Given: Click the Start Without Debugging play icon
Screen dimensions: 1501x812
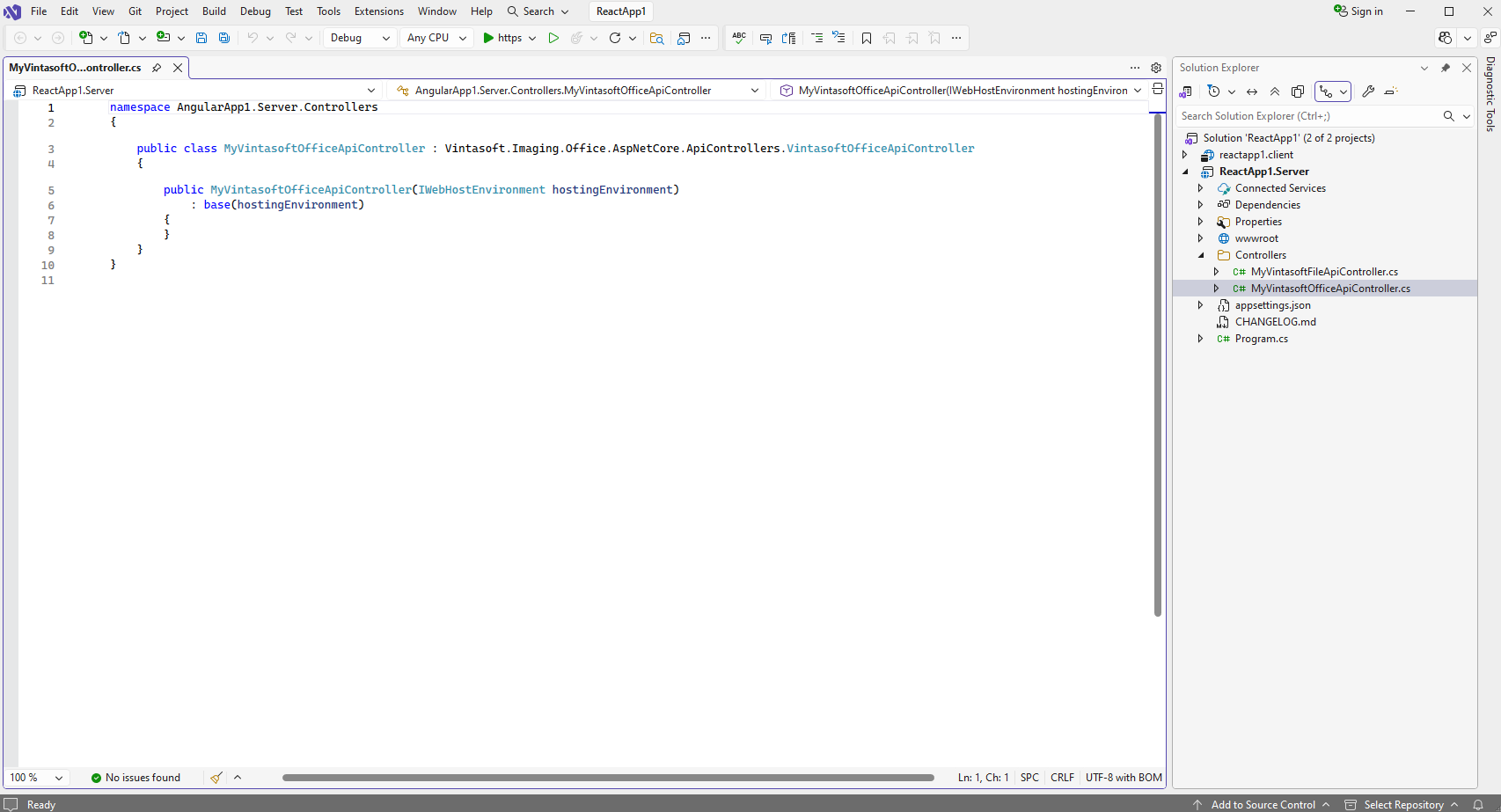Looking at the screenshot, I should tap(553, 38).
